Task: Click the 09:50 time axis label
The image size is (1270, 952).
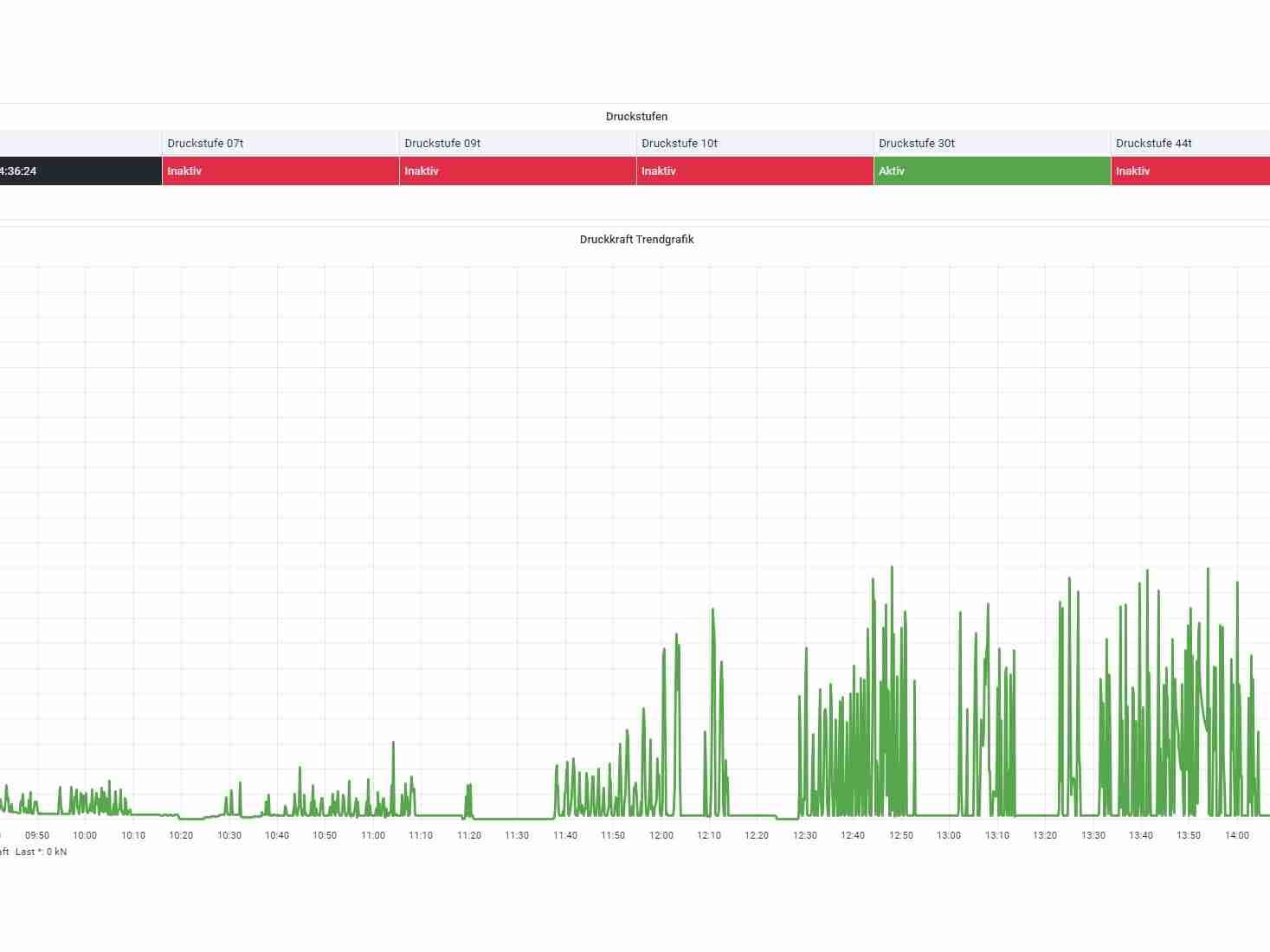Action: 37,836
